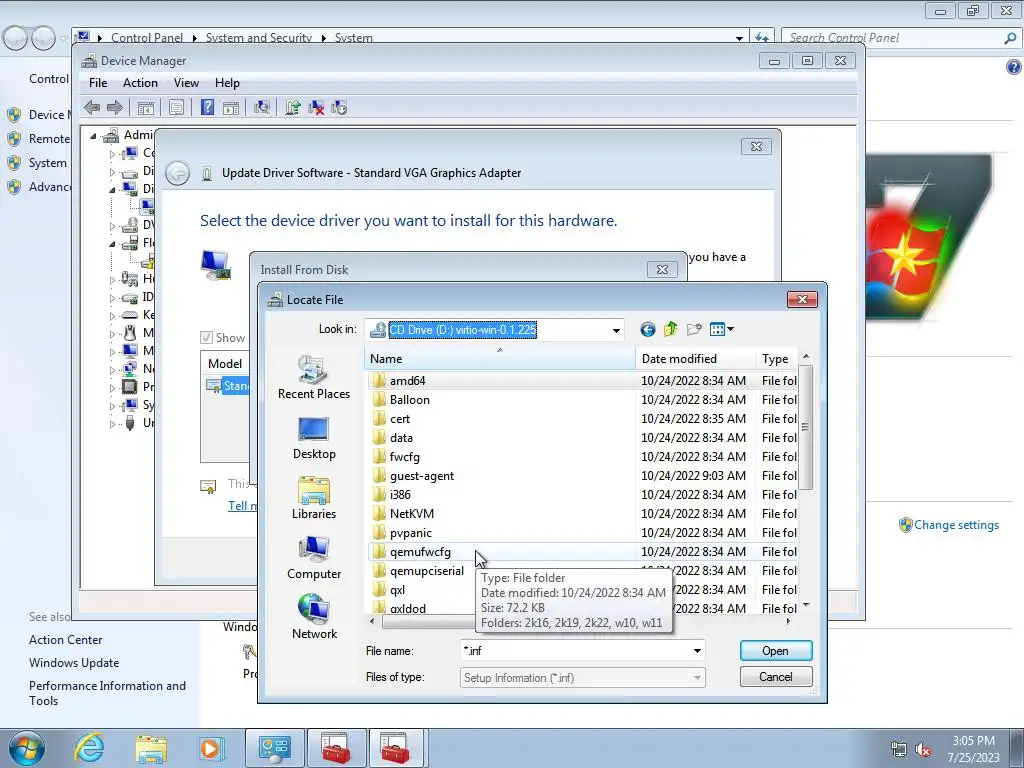This screenshot has width=1024, height=768.
Task: Open Help menu in Device Manager
Action: (x=227, y=83)
